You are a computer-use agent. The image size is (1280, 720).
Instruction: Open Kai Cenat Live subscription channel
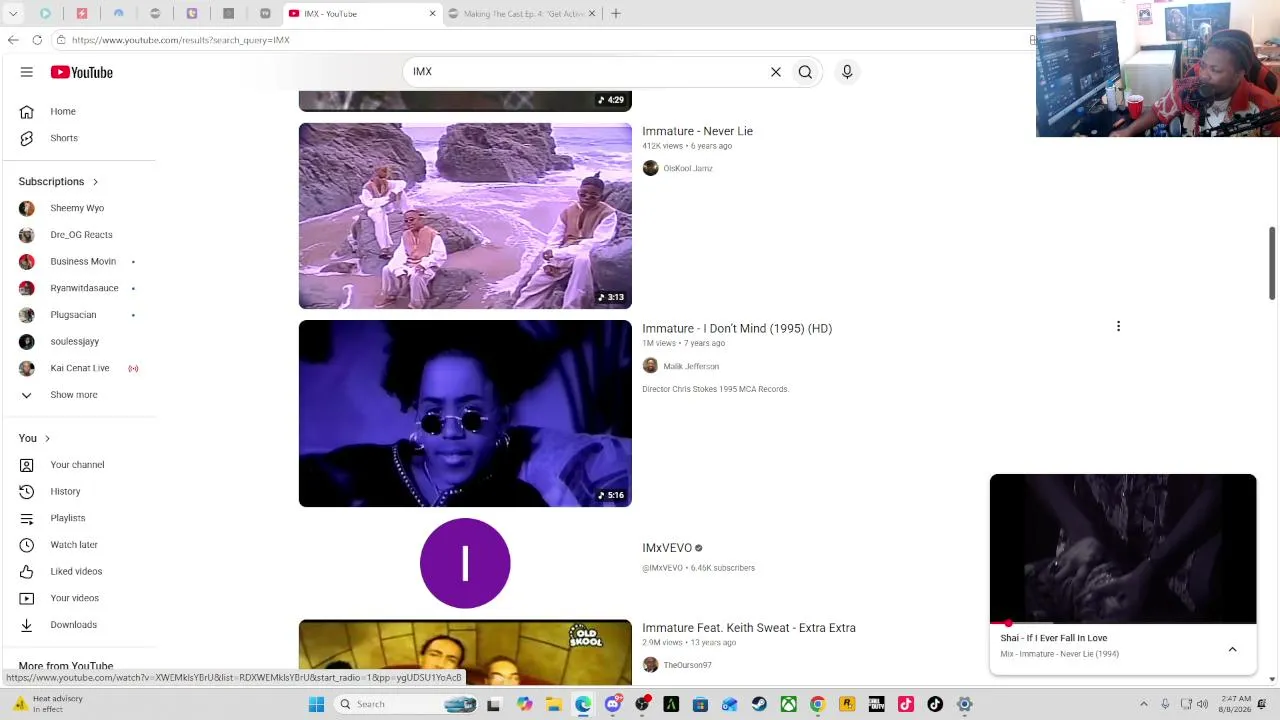point(78,368)
